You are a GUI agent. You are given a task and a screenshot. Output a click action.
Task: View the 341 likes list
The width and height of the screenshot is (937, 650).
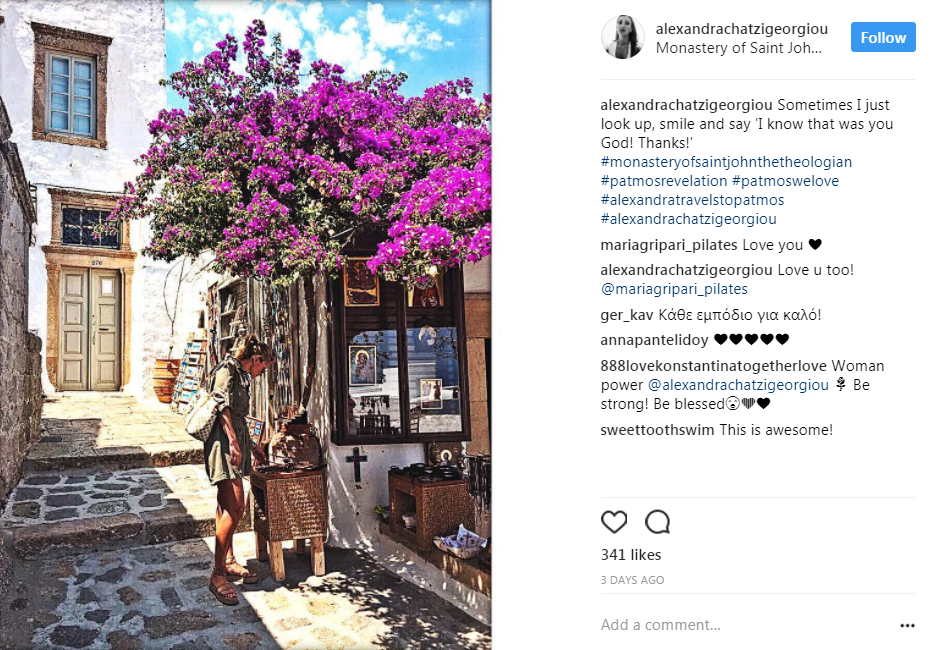631,555
